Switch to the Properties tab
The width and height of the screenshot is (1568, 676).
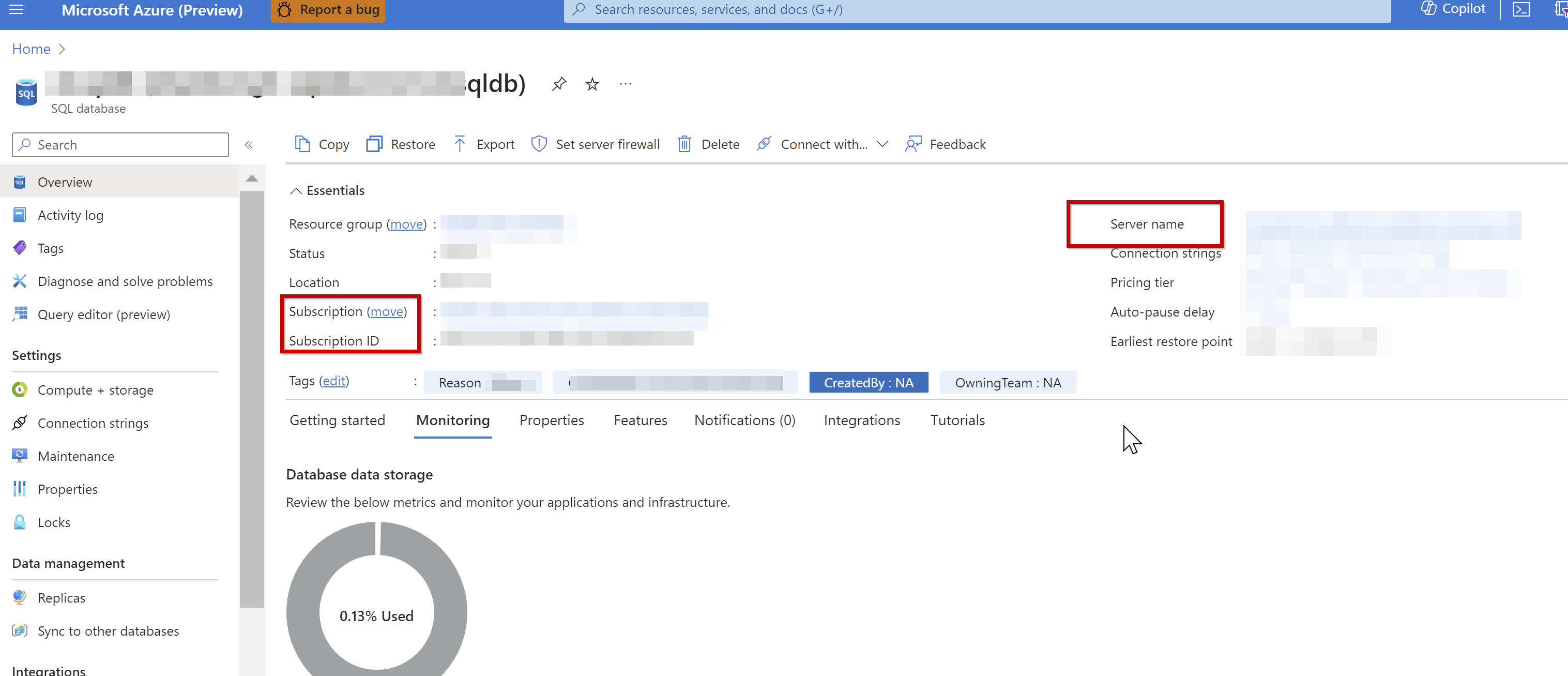[x=551, y=419]
